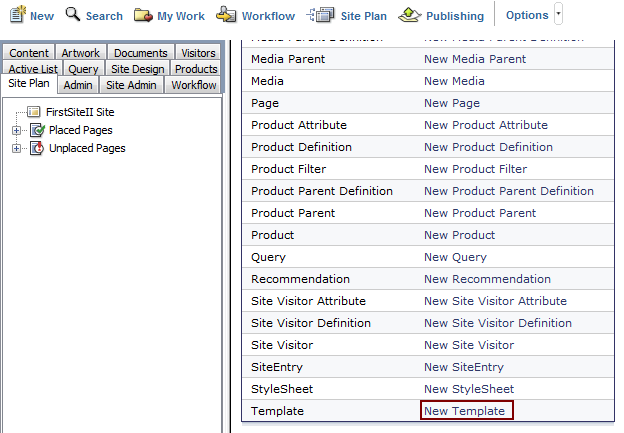Switch to the Documents tab
This screenshot has width=624, height=433.
point(140,53)
